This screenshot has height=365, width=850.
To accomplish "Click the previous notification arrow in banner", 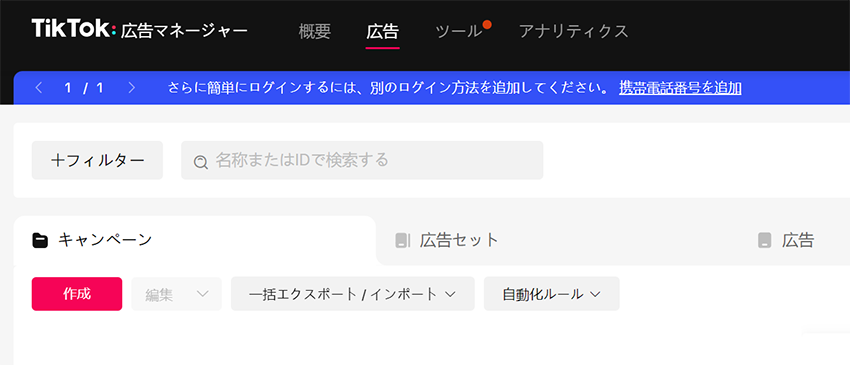I will (x=38, y=88).
